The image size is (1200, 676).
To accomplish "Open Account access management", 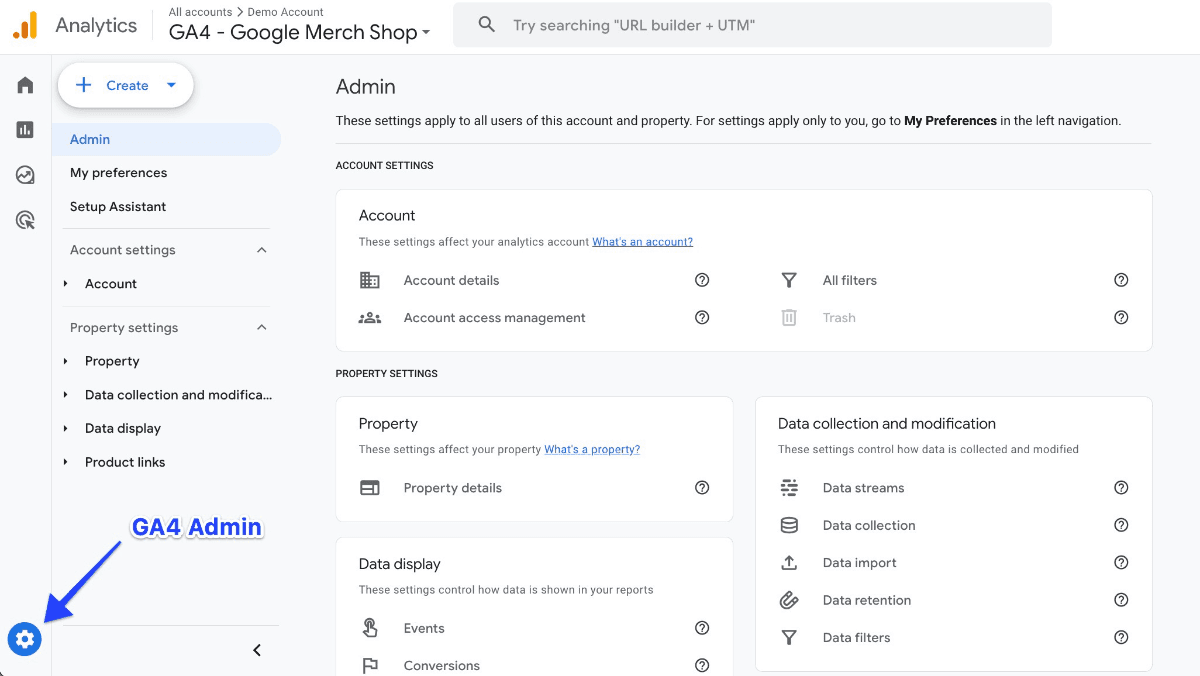I will [x=494, y=318].
